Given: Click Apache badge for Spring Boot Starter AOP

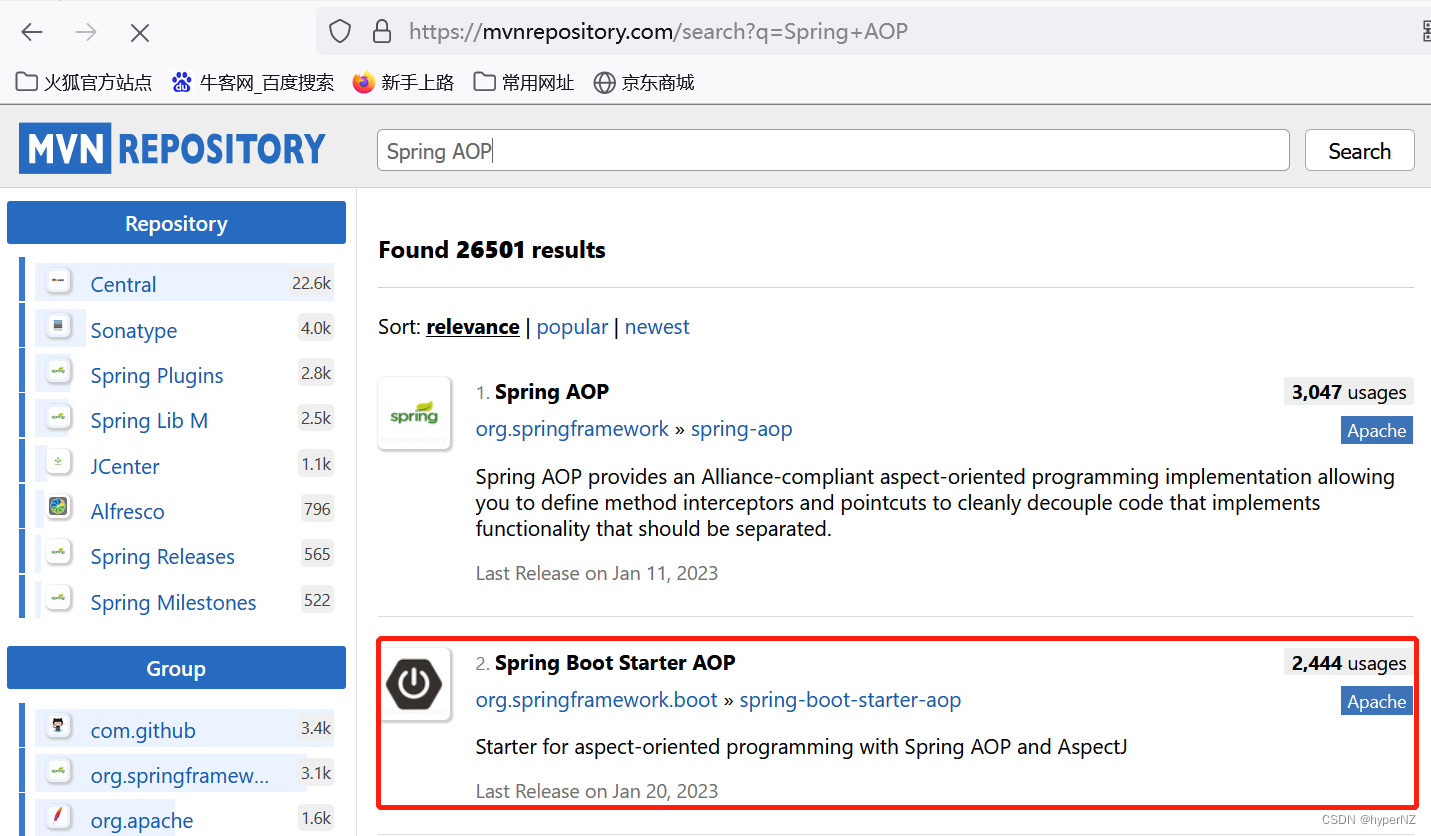Looking at the screenshot, I should pos(1377,701).
